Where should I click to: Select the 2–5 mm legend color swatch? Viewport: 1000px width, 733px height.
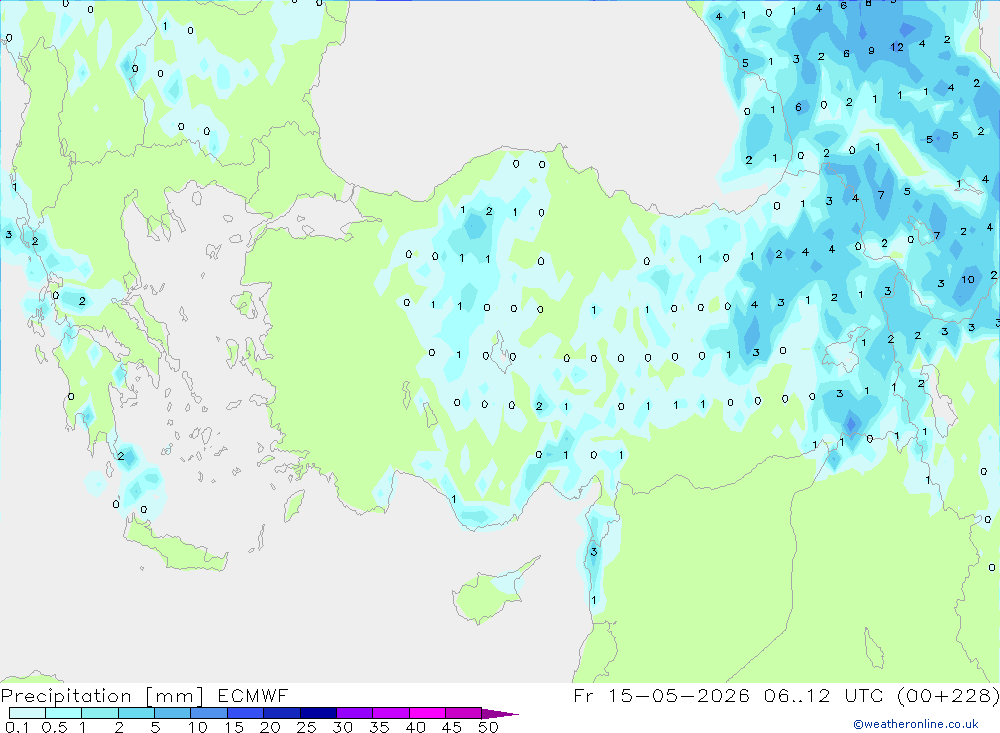(x=136, y=713)
